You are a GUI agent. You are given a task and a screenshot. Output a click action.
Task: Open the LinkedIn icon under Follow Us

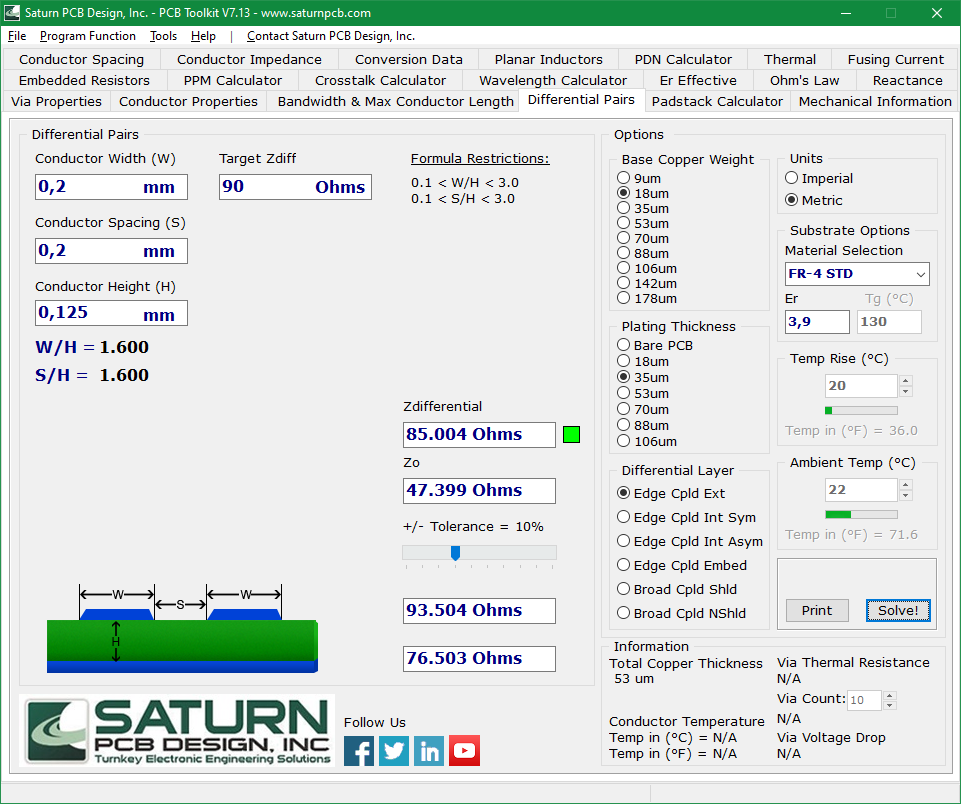(x=429, y=751)
